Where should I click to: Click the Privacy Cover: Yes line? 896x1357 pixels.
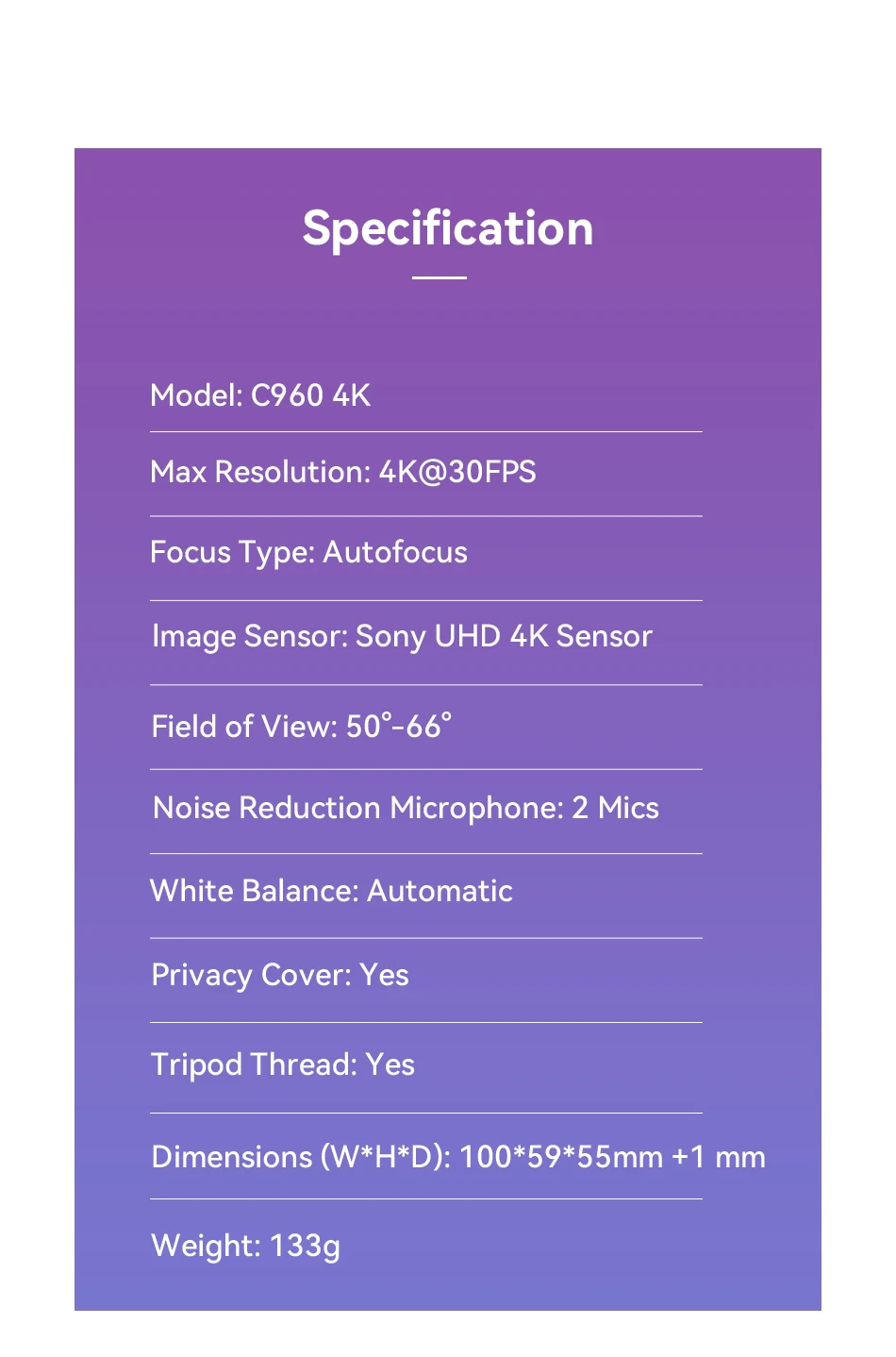[x=280, y=976]
